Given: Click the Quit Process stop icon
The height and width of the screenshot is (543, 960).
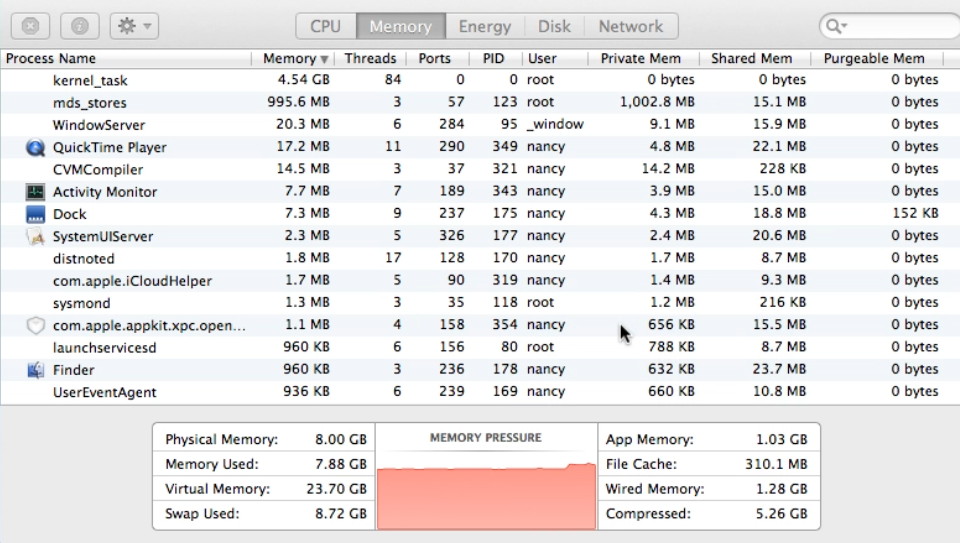Looking at the screenshot, I should click(31, 26).
